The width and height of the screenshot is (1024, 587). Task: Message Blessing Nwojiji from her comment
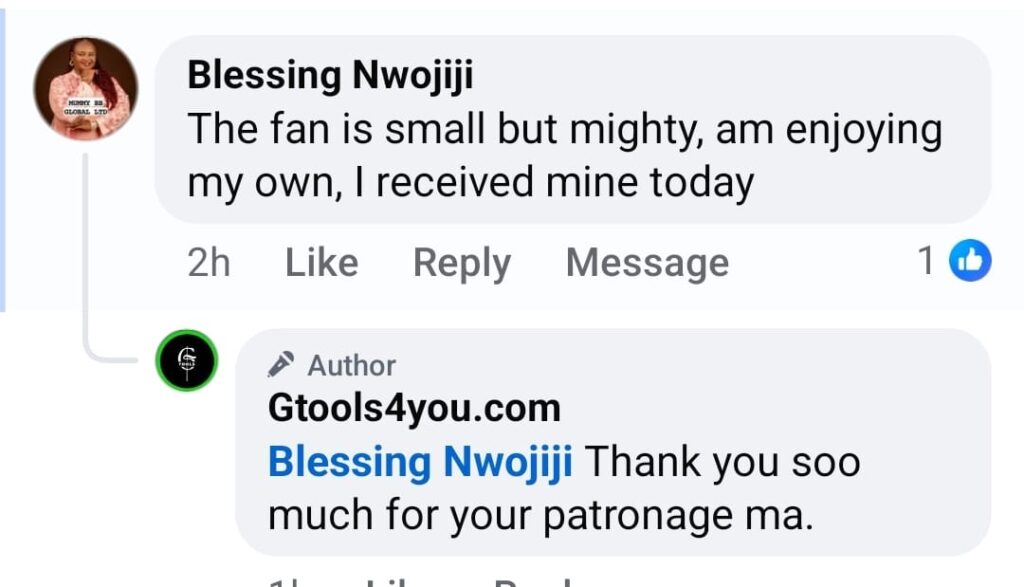click(x=647, y=263)
